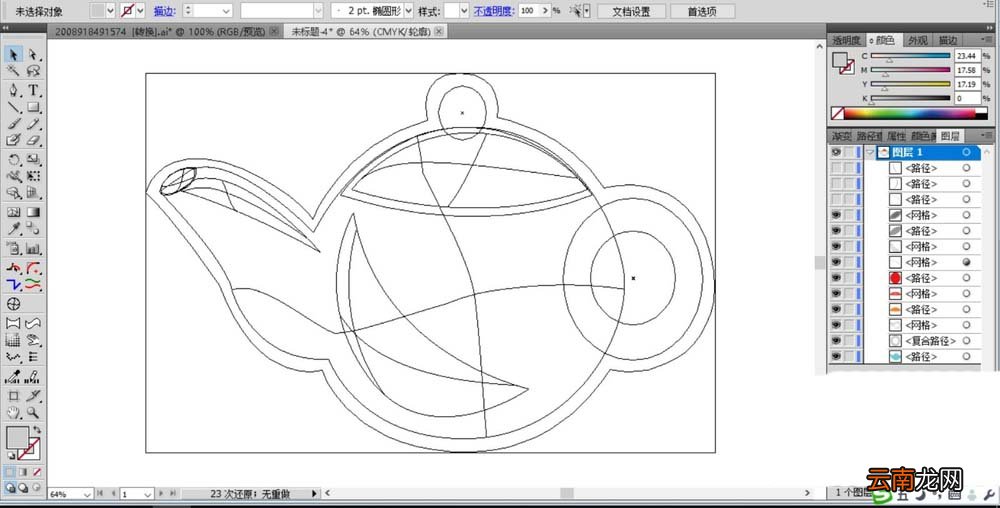The image size is (1000, 508).
Task: Select the Paintbrush tool
Action: (13, 124)
